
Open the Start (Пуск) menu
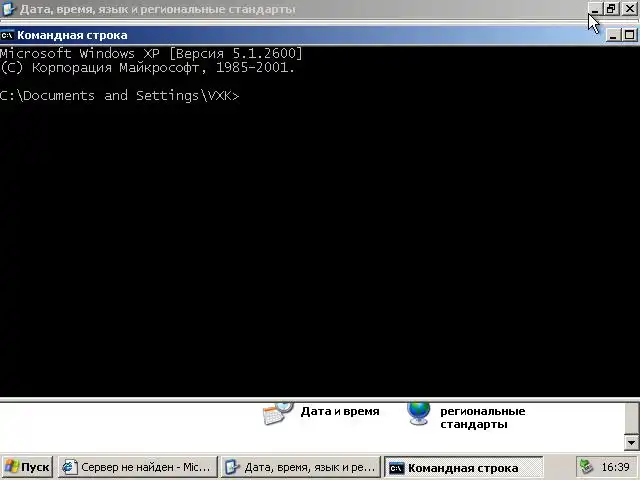coord(27,467)
